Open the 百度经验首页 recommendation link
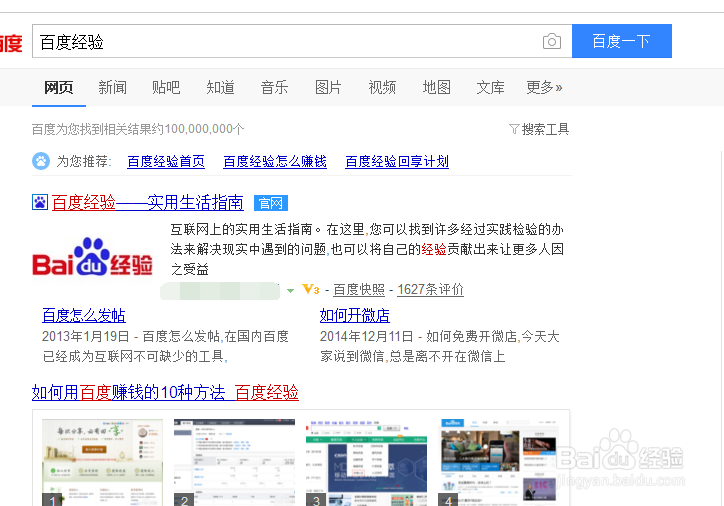724x506 pixels. (x=166, y=162)
